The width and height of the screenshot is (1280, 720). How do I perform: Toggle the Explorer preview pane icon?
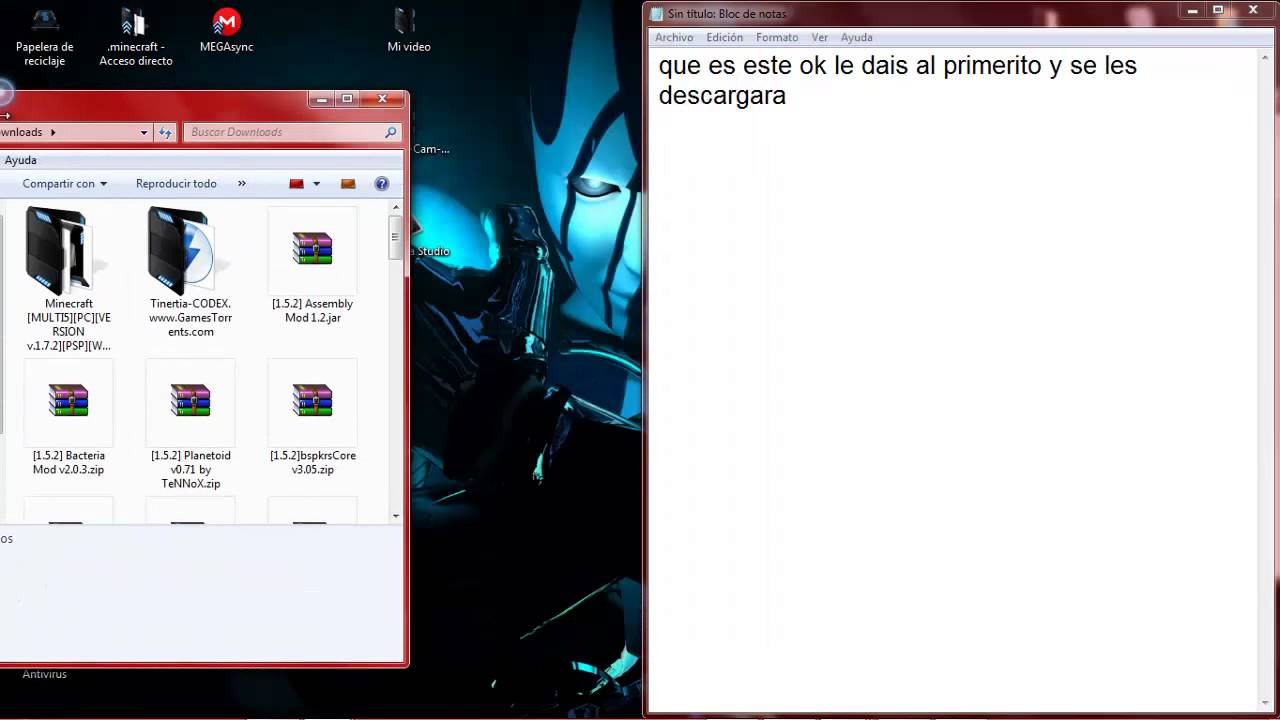coord(348,184)
